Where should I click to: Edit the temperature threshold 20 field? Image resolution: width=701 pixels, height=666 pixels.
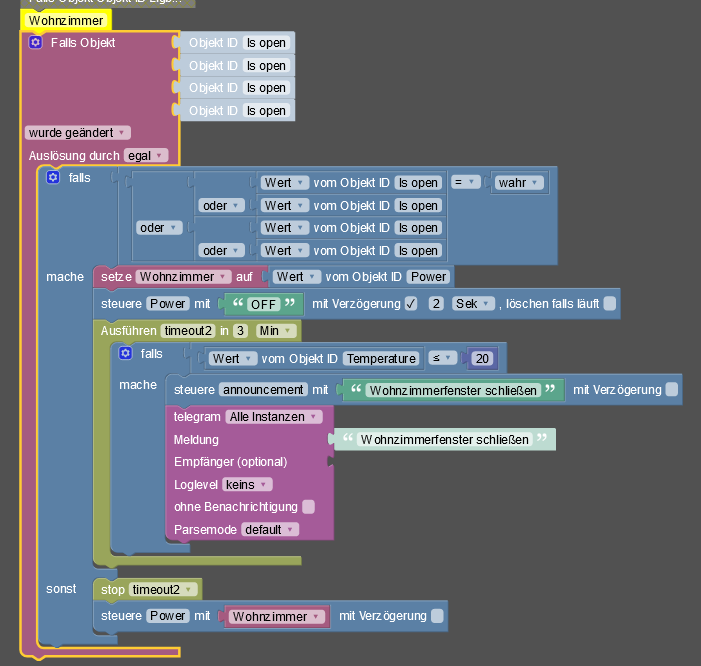point(482,358)
